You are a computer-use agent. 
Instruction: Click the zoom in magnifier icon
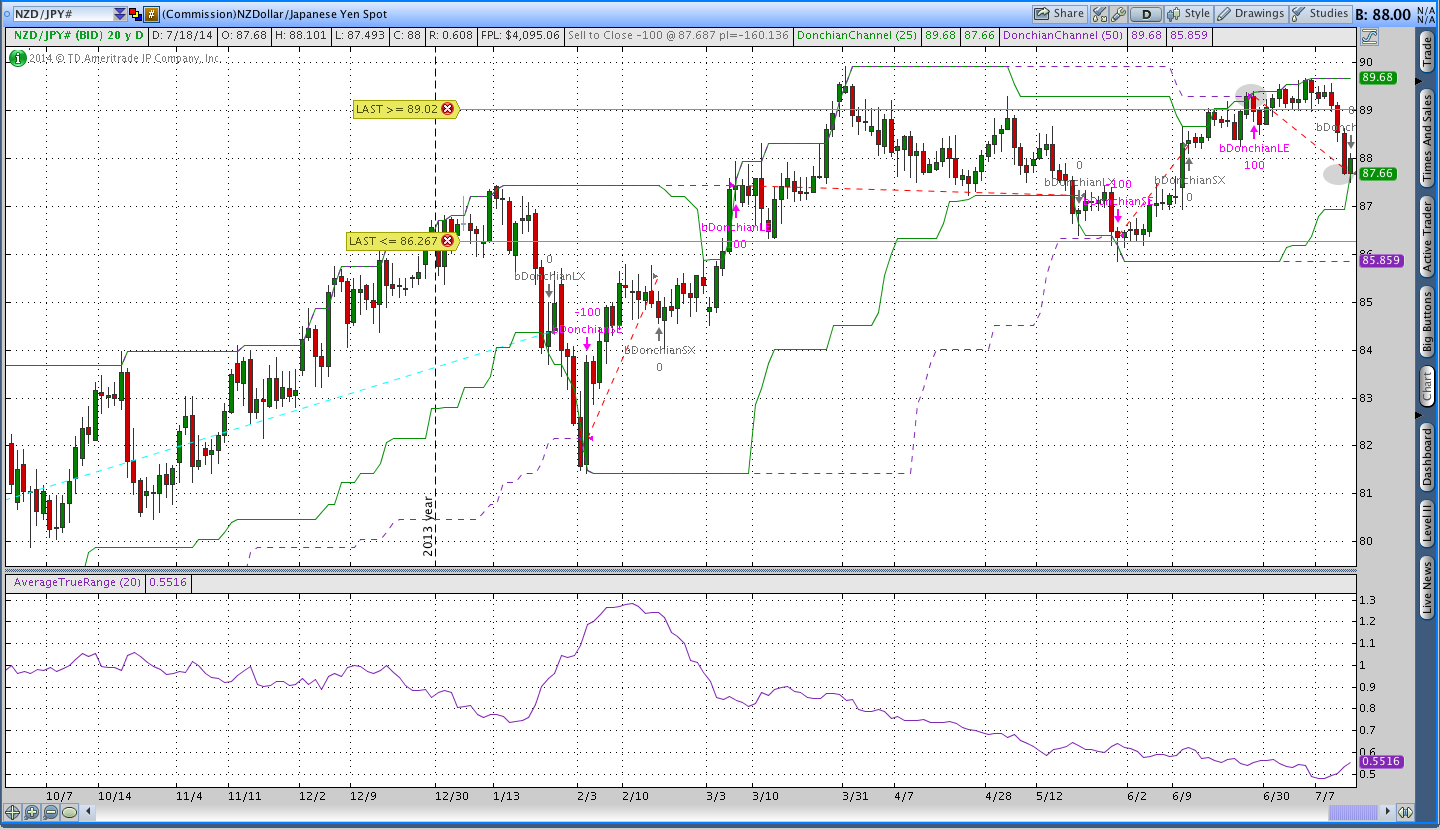click(x=31, y=812)
